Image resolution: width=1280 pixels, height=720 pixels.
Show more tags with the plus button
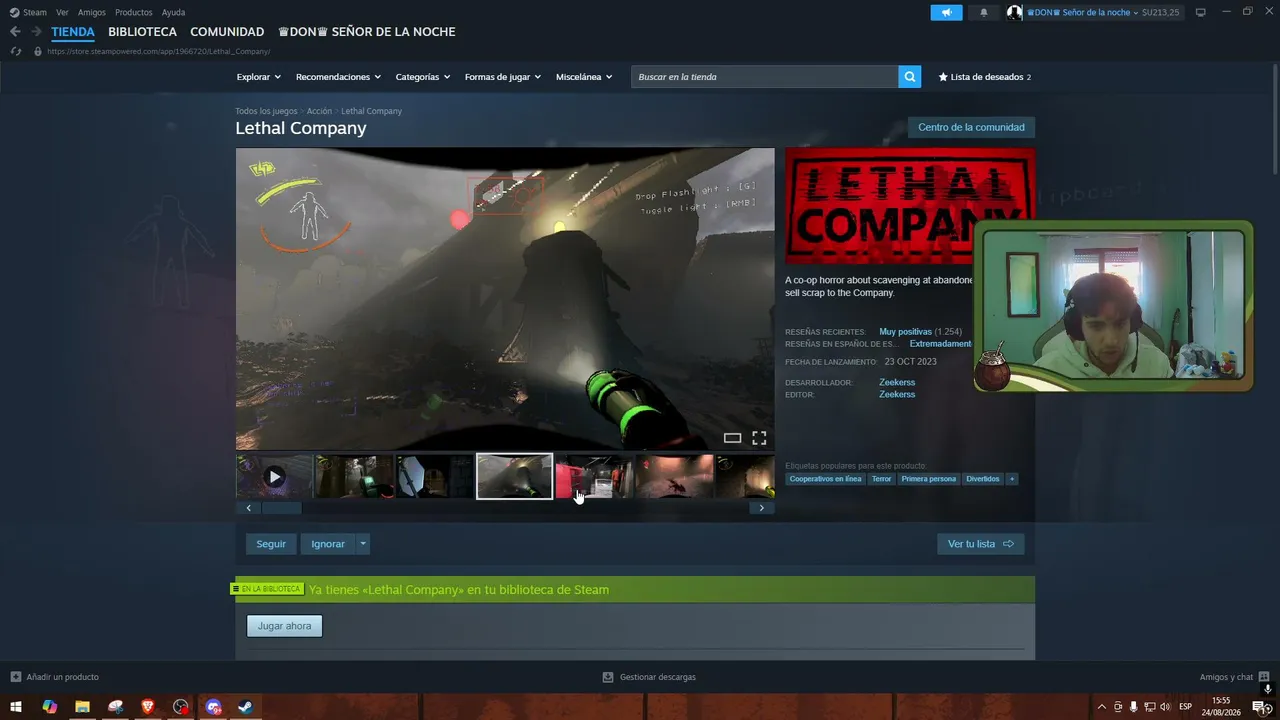(x=1012, y=479)
